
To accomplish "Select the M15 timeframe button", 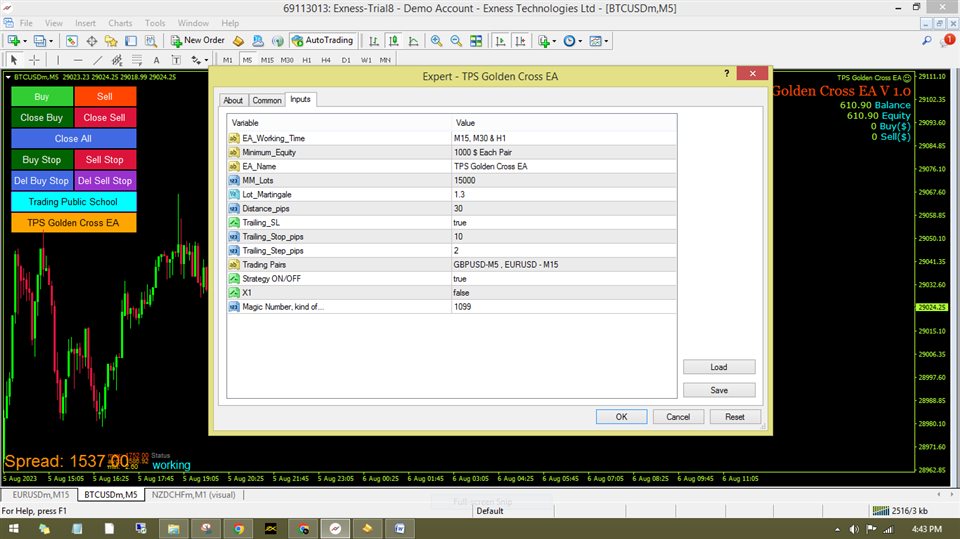I will click(267, 60).
